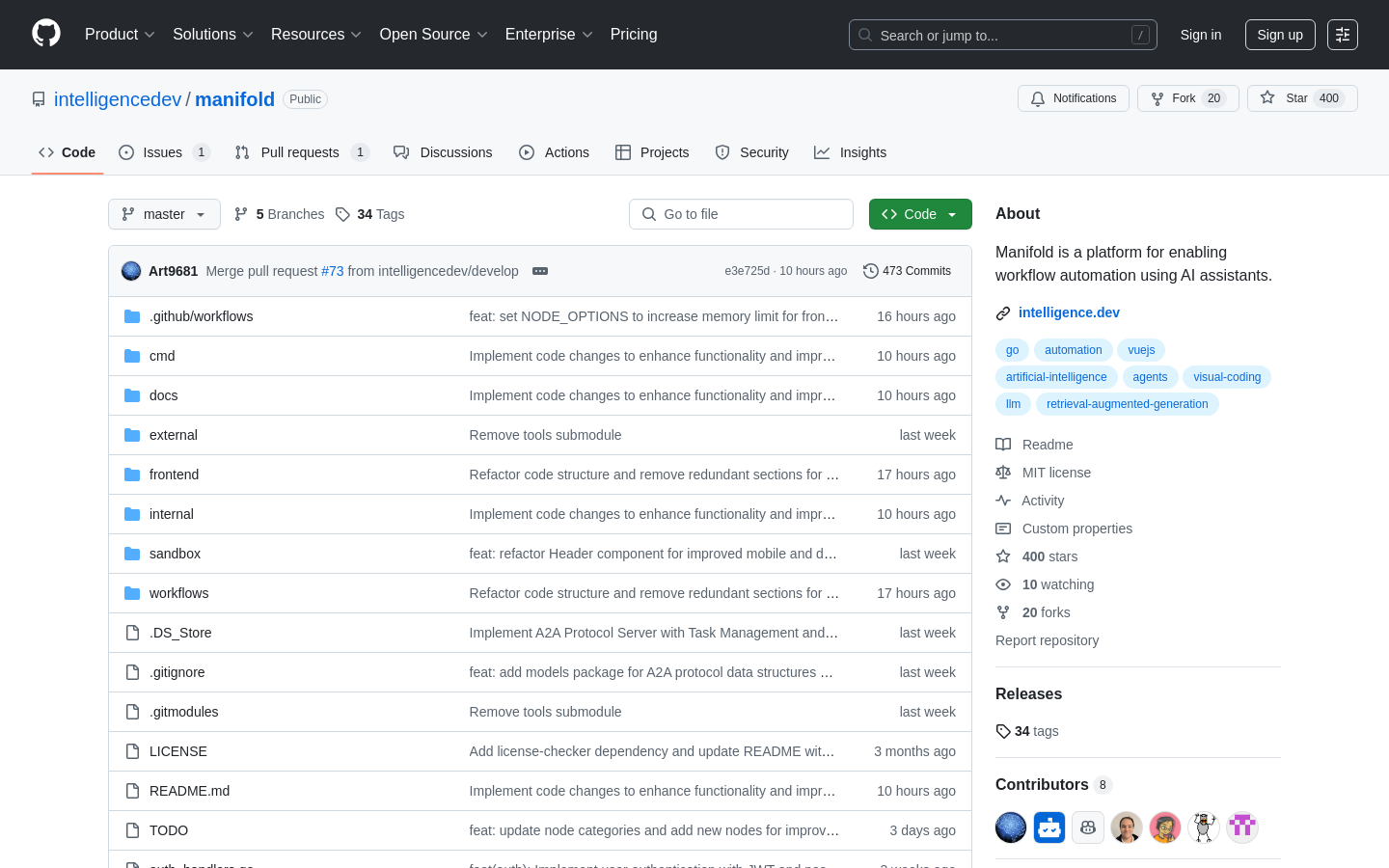The image size is (1389, 868).
Task: Click the .gitmodules file icon
Action: [132, 712]
